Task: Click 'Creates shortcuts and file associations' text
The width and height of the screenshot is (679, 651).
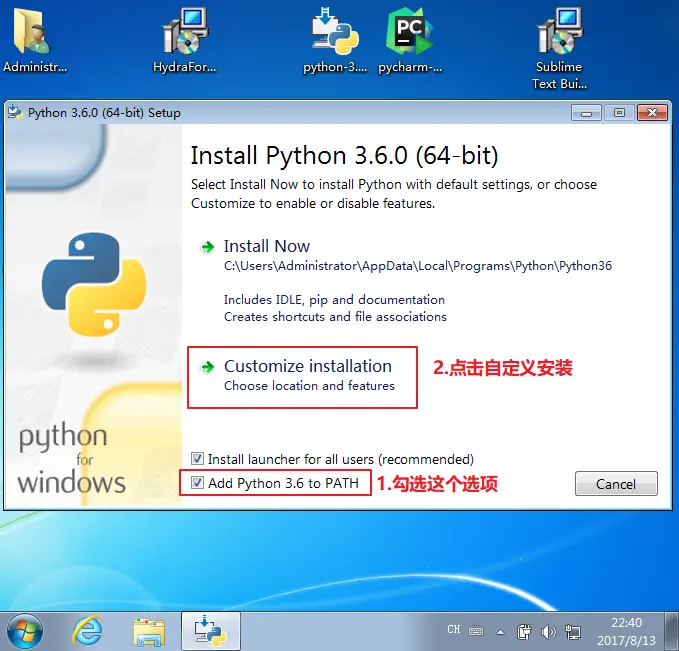Action: (335, 317)
